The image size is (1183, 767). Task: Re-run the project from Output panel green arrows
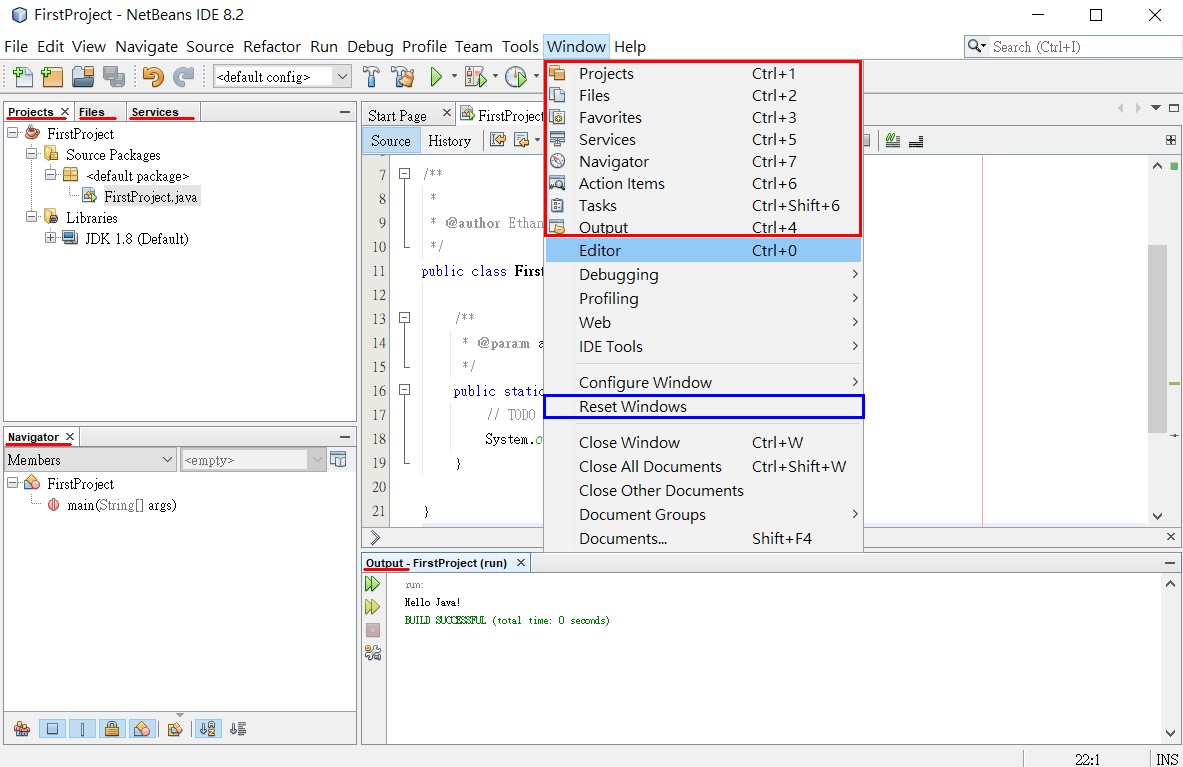pos(372,583)
